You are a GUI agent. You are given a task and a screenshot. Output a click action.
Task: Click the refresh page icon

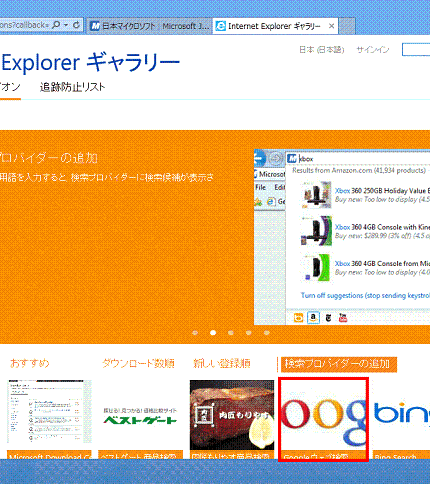[x=76, y=25]
